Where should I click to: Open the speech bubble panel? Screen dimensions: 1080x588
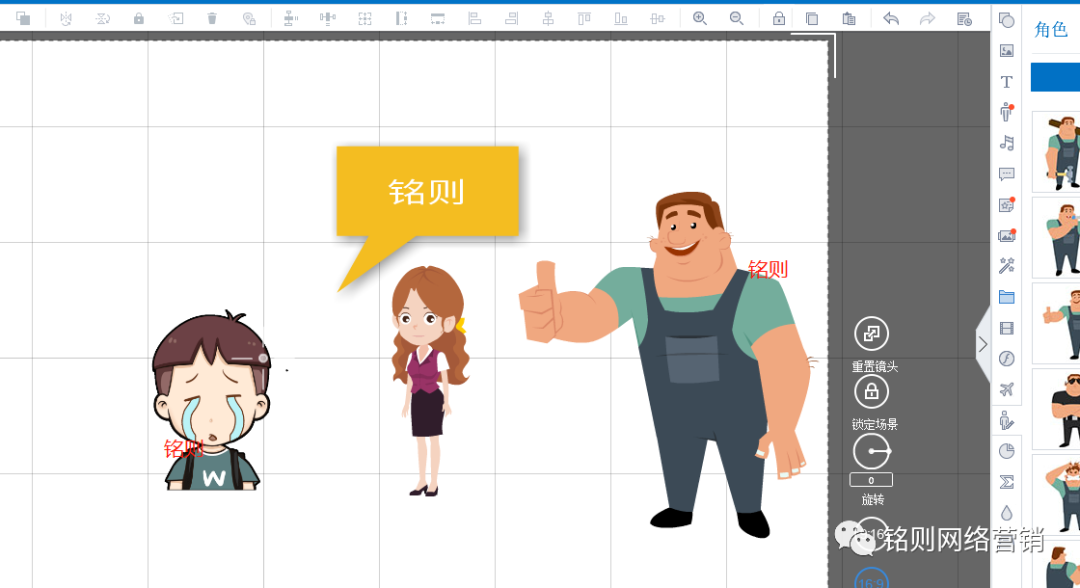coord(1007,174)
